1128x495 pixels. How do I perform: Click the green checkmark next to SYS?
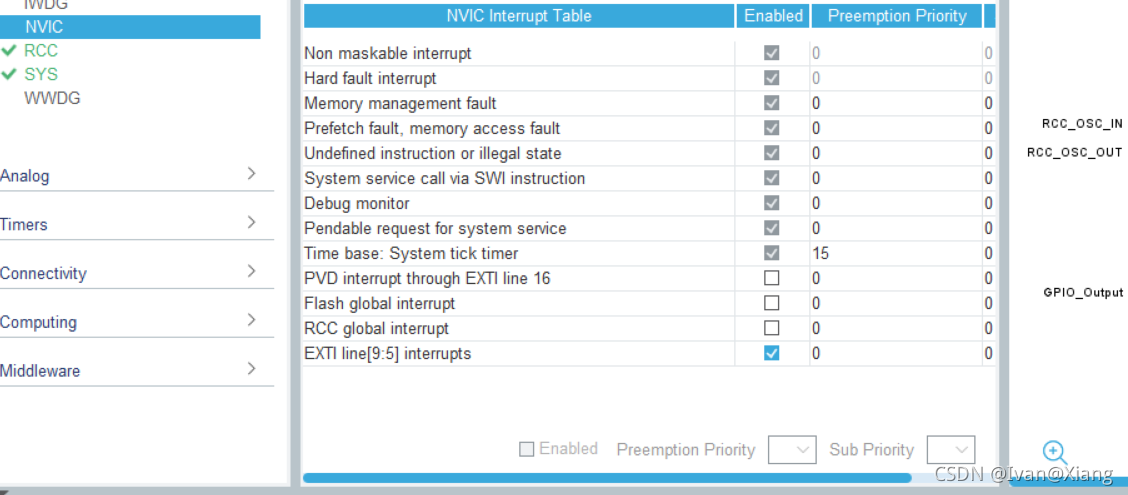(9, 74)
